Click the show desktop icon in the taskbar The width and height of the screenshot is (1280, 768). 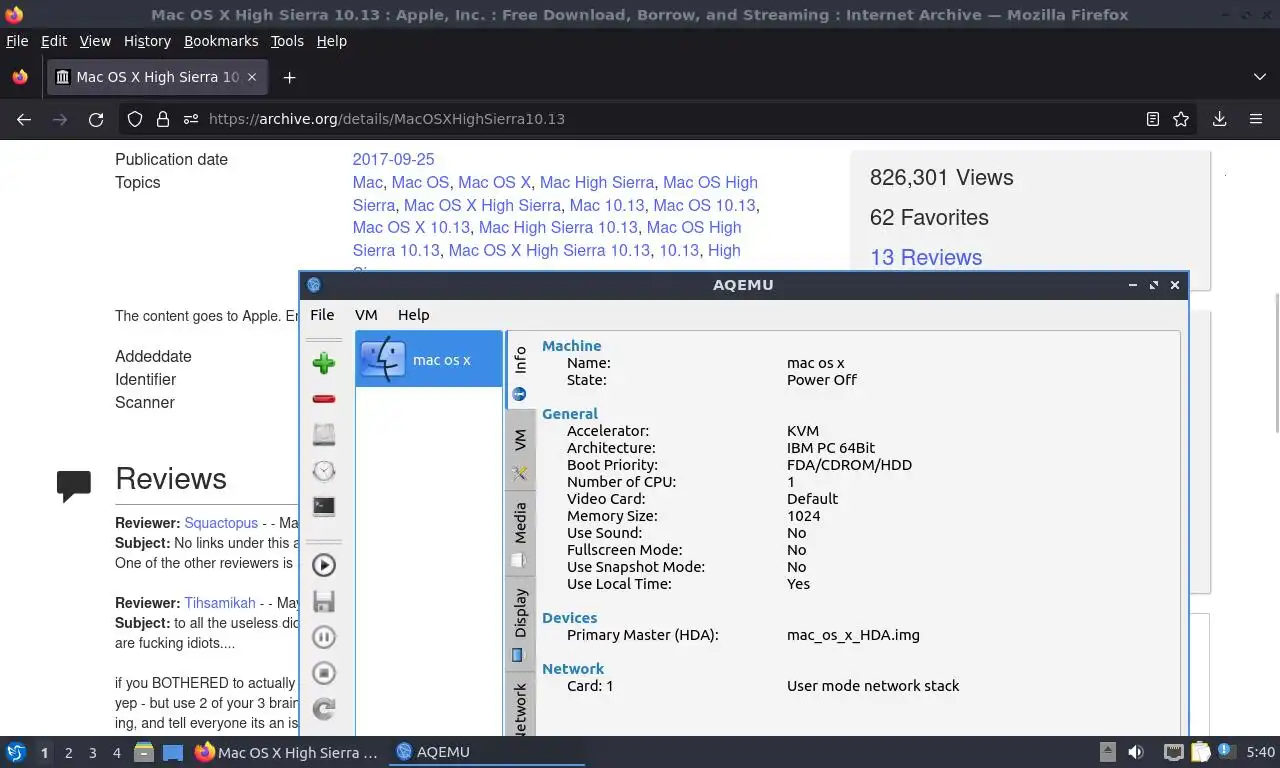[173, 752]
